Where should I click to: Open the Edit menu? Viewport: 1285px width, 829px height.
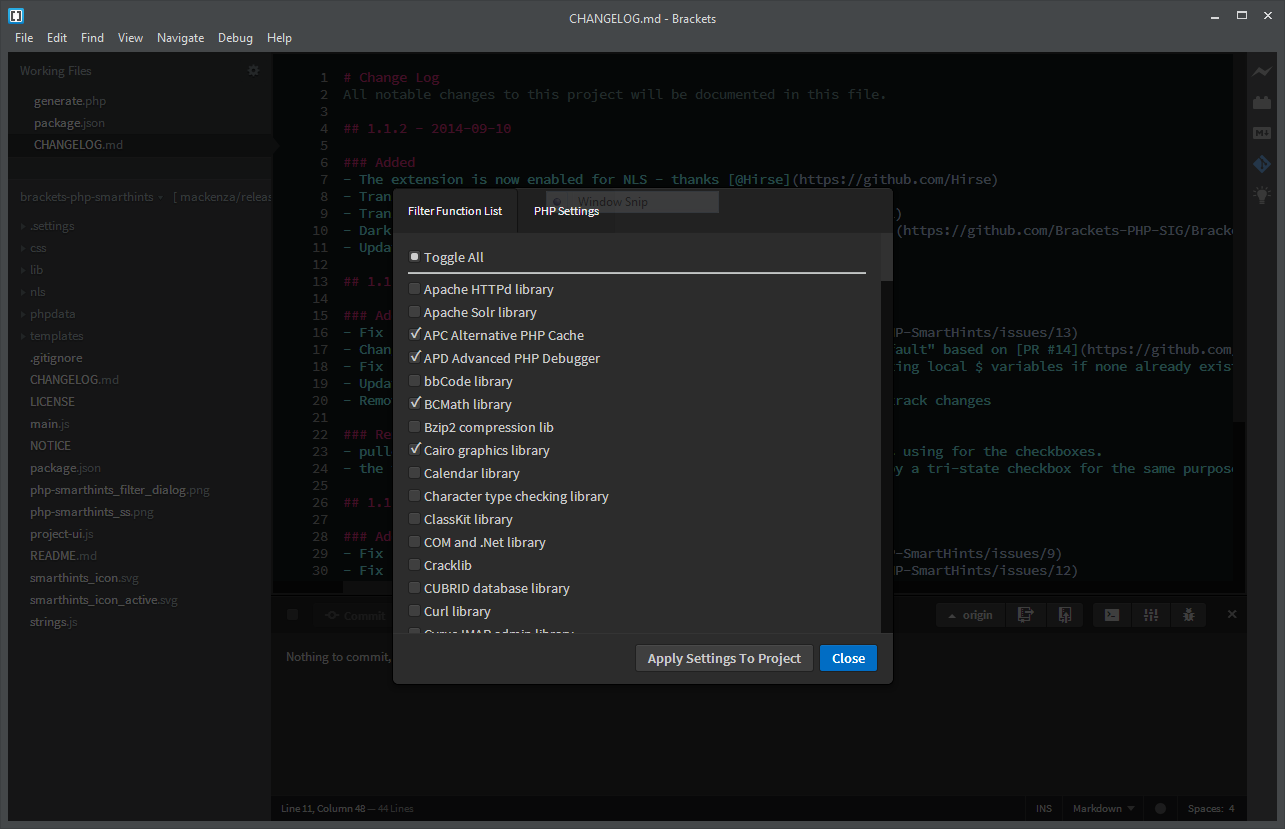pyautogui.click(x=57, y=38)
